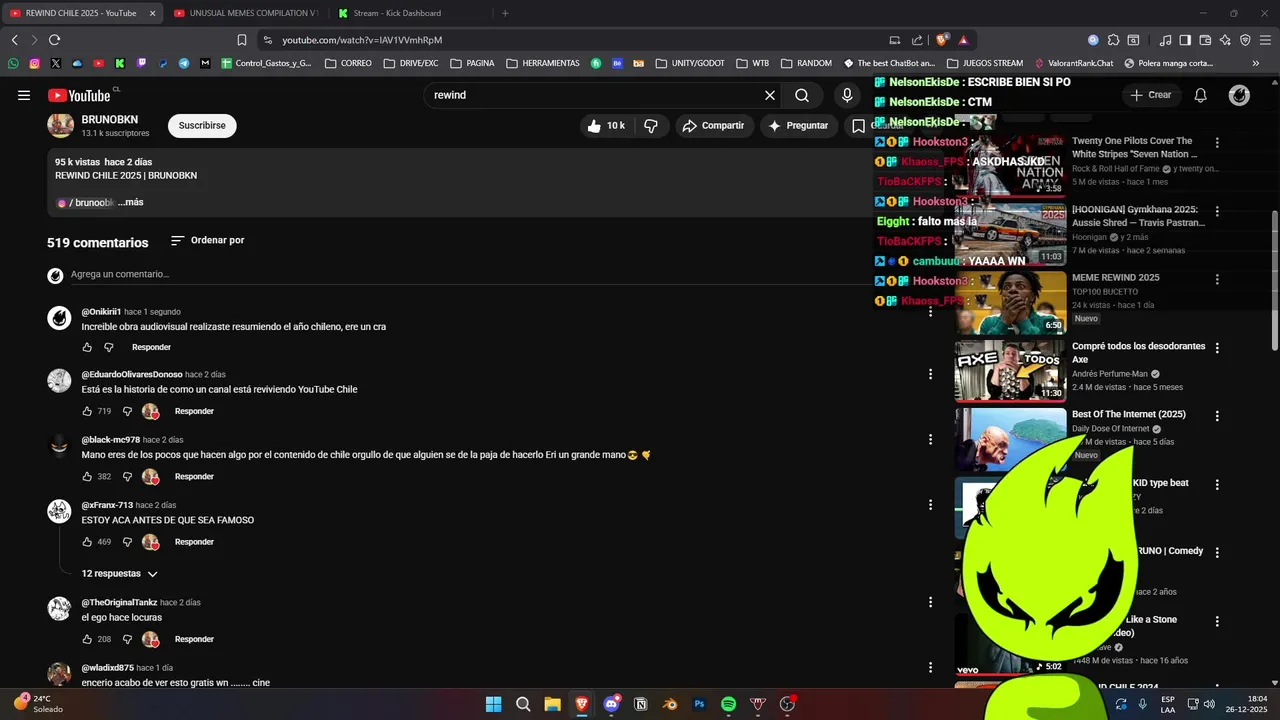The image size is (1280, 720).
Task: Open ValorantRank.Chat bookmark
Action: pyautogui.click(x=1073, y=63)
